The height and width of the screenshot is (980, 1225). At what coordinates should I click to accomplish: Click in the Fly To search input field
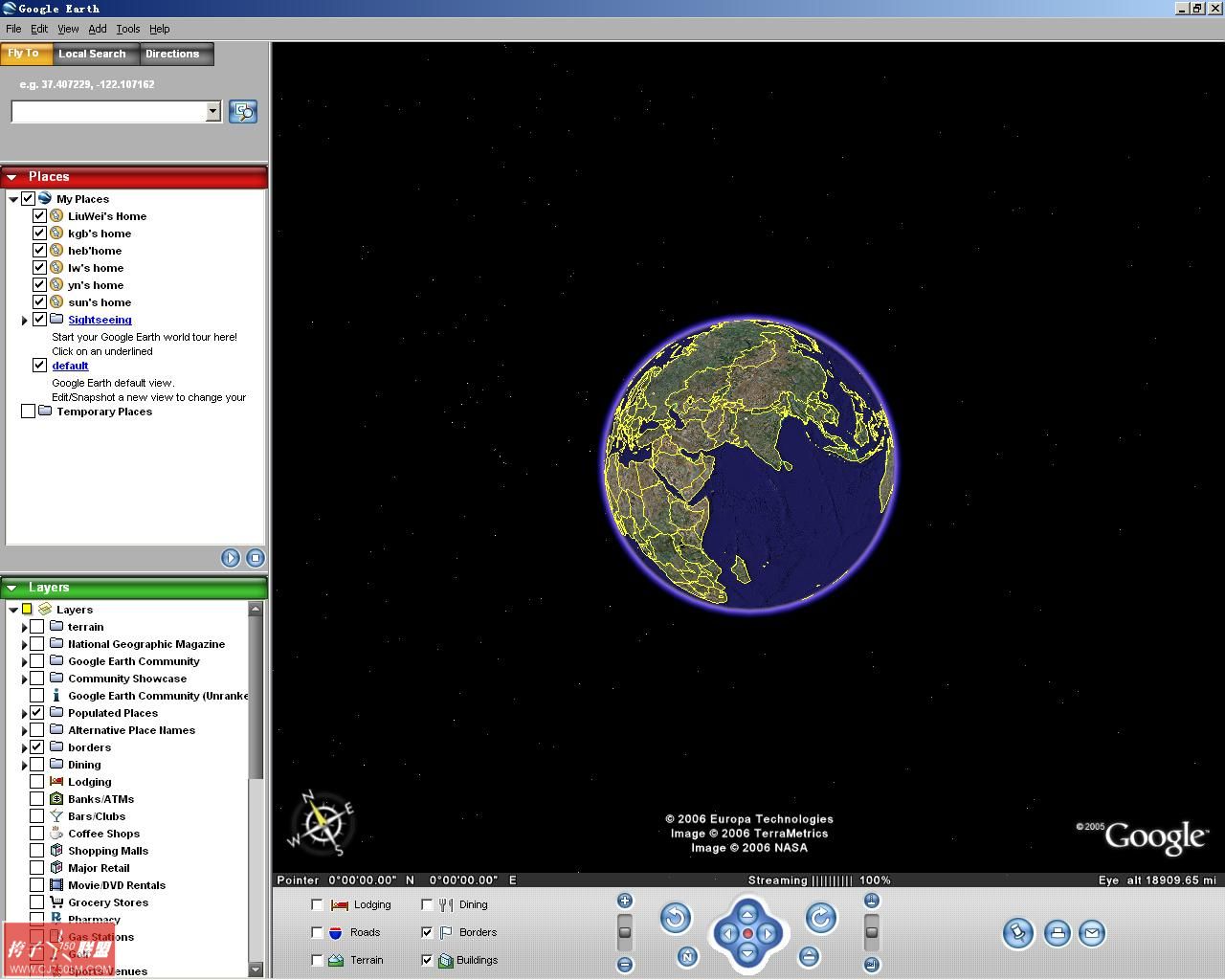point(108,112)
